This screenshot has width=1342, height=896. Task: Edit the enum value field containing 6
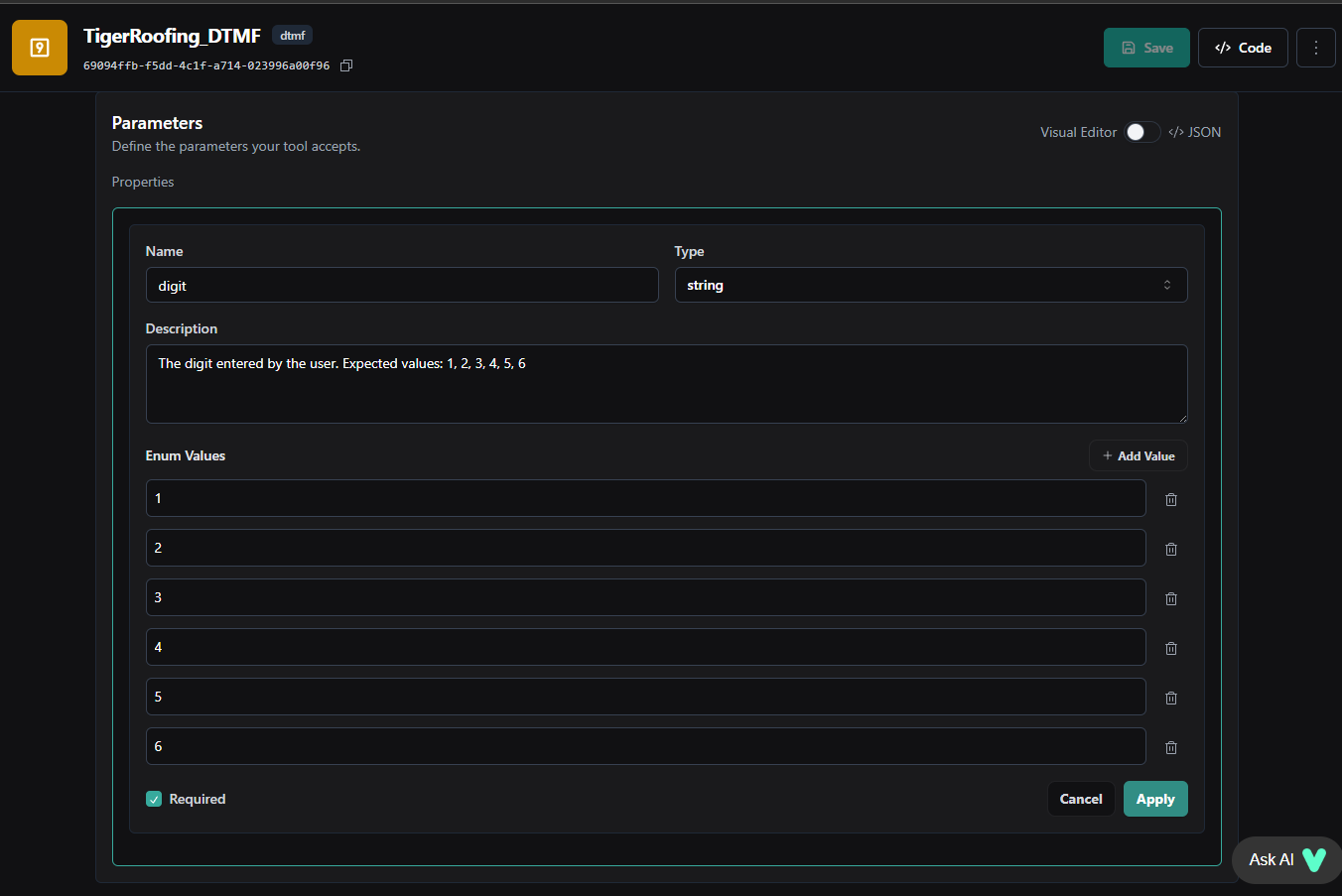[x=646, y=746]
